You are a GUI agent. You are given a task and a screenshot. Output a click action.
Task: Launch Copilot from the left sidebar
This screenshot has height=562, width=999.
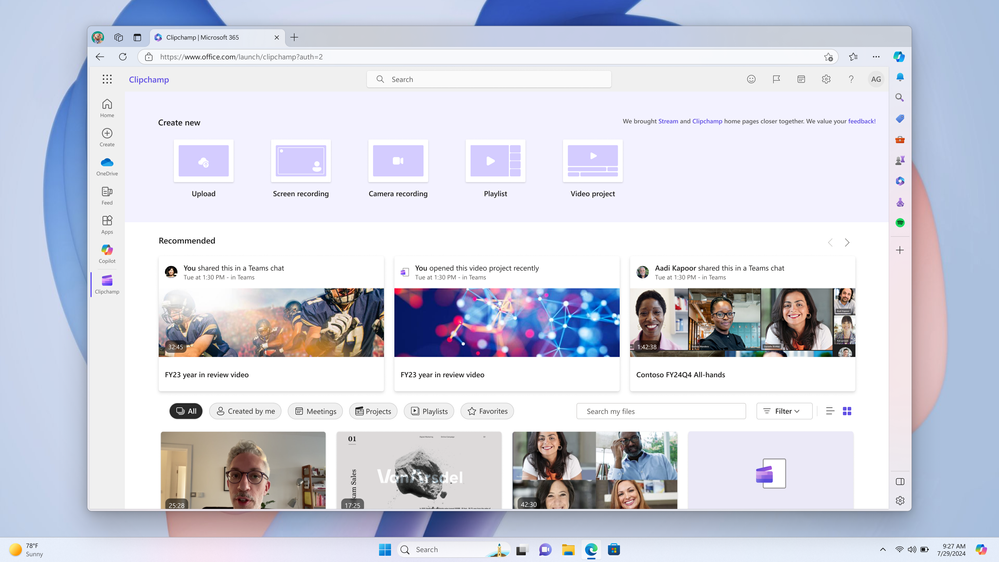pos(107,253)
